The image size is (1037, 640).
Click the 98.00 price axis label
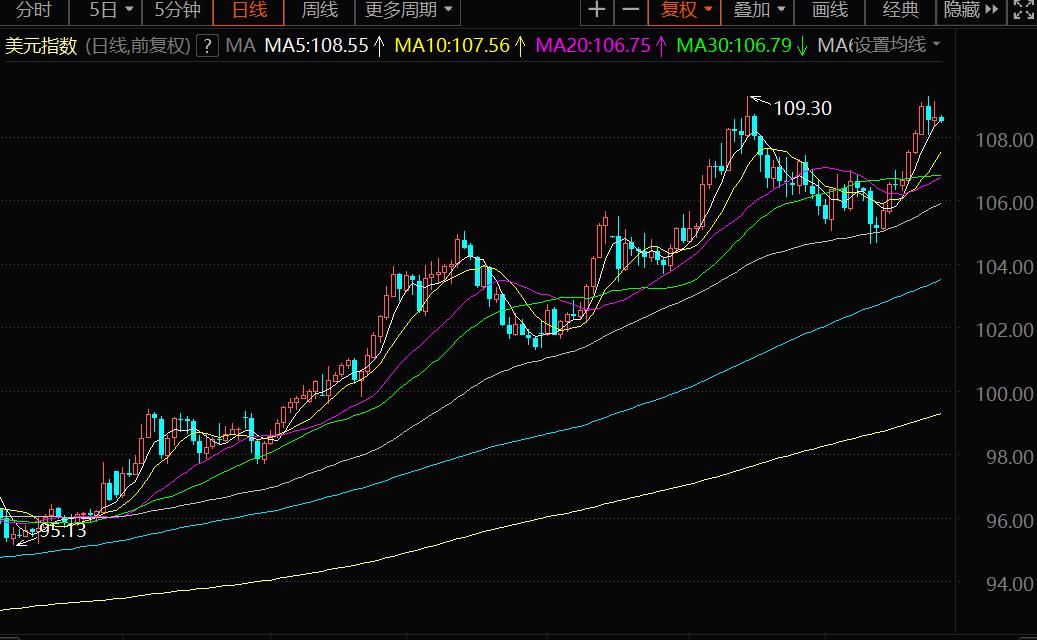(x=1009, y=457)
